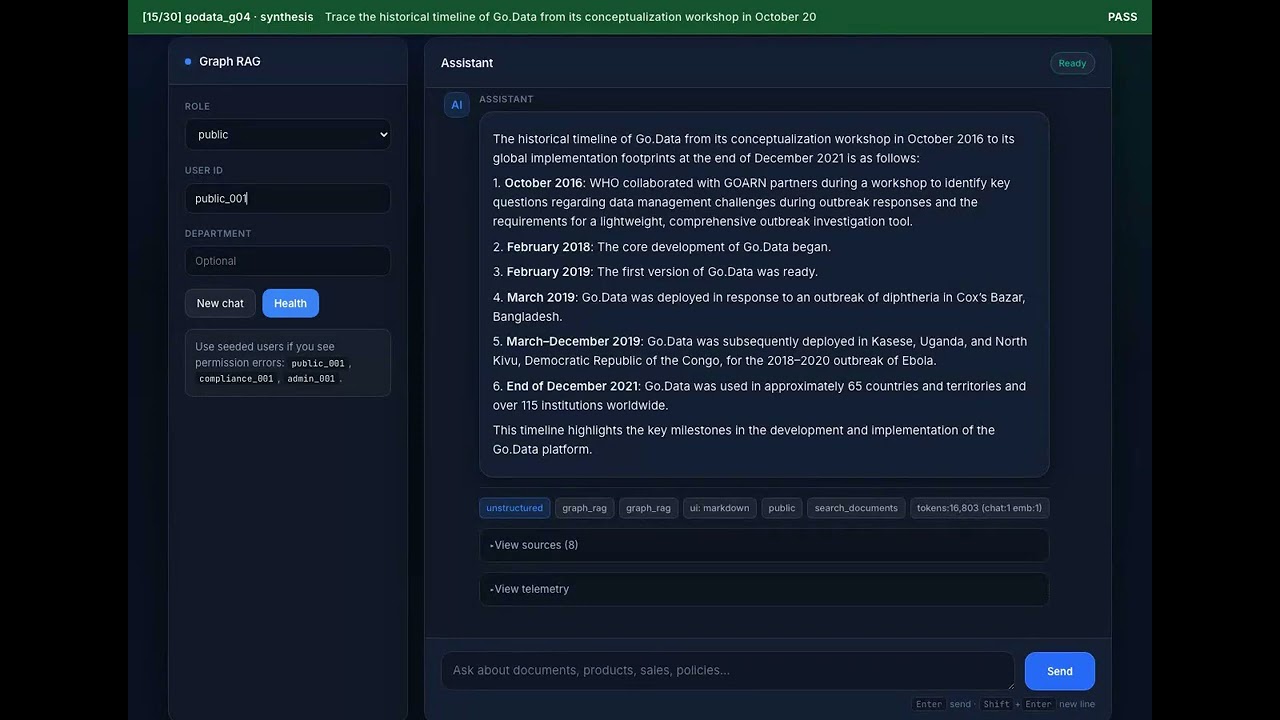
Task: Click the AI avatar icon beside the response
Action: [x=456, y=105]
